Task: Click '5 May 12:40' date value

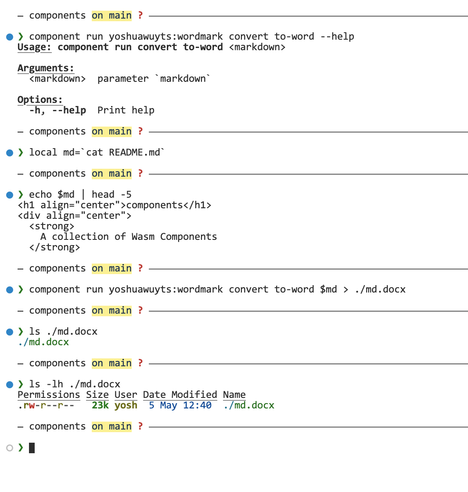Action: (180, 405)
